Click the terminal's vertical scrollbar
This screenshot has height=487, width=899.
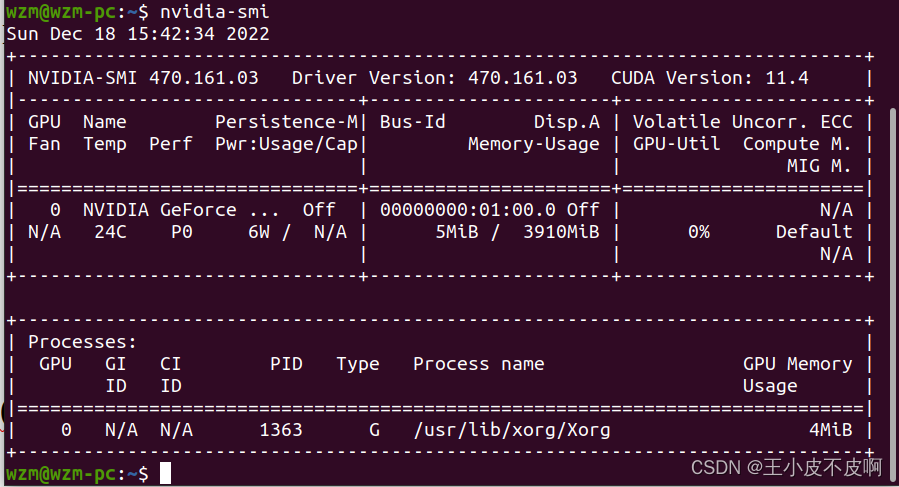point(893,293)
